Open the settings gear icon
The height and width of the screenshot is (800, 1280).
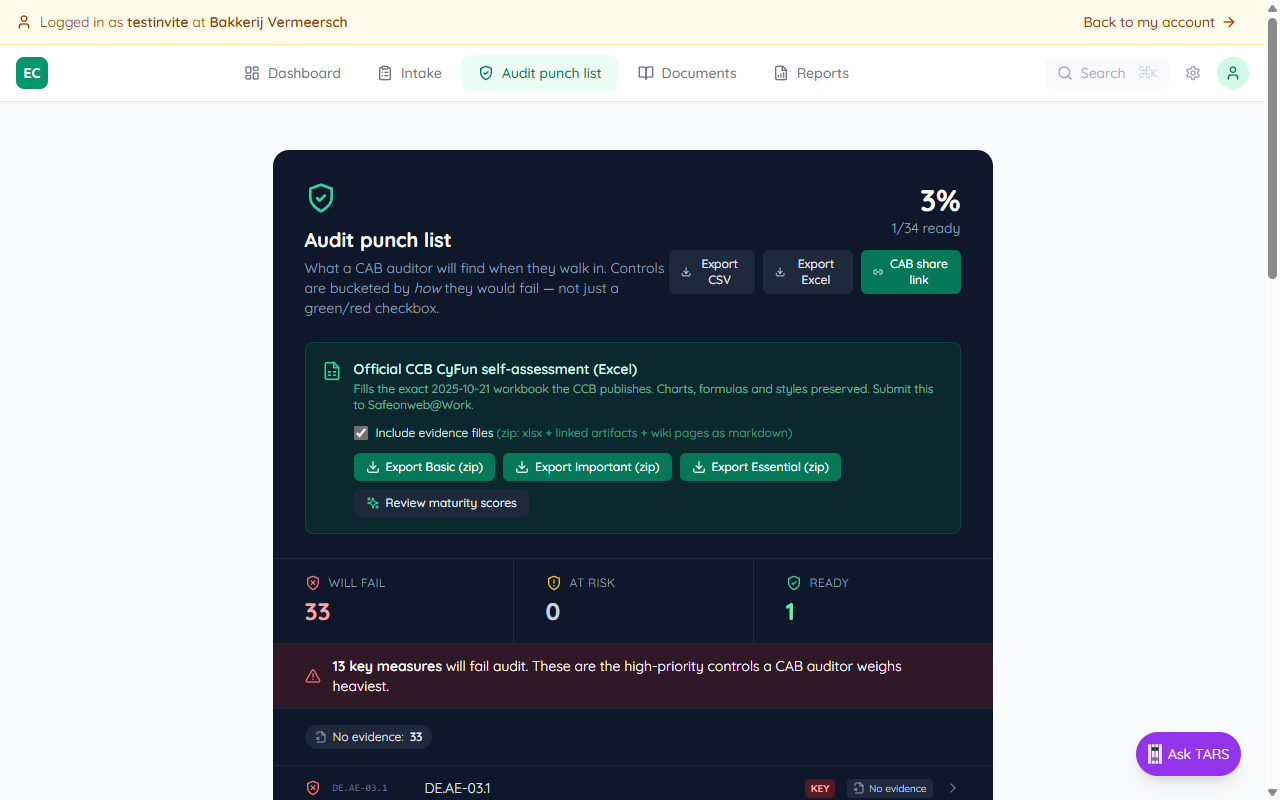pos(1192,72)
